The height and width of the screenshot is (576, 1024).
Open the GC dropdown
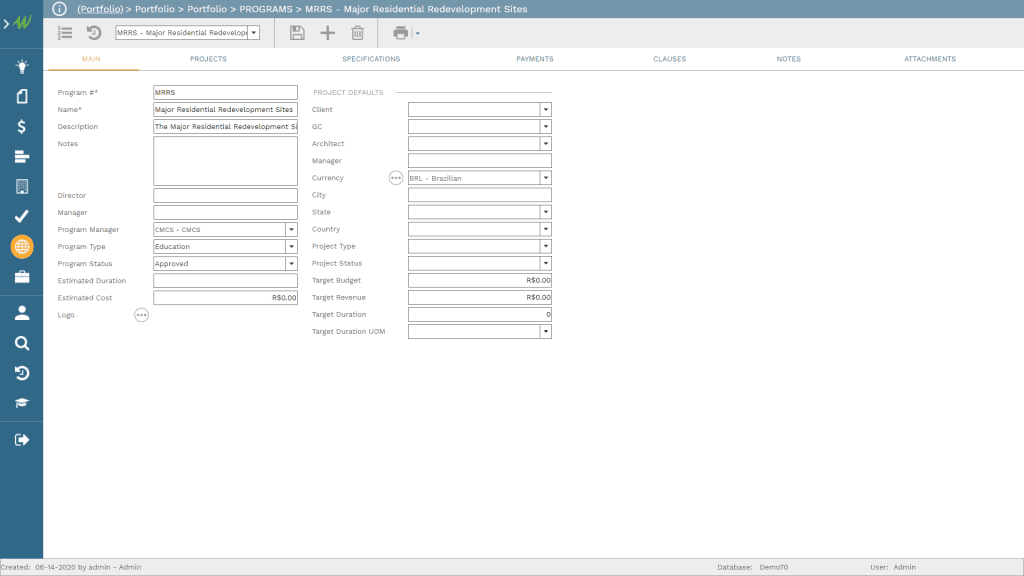point(545,126)
